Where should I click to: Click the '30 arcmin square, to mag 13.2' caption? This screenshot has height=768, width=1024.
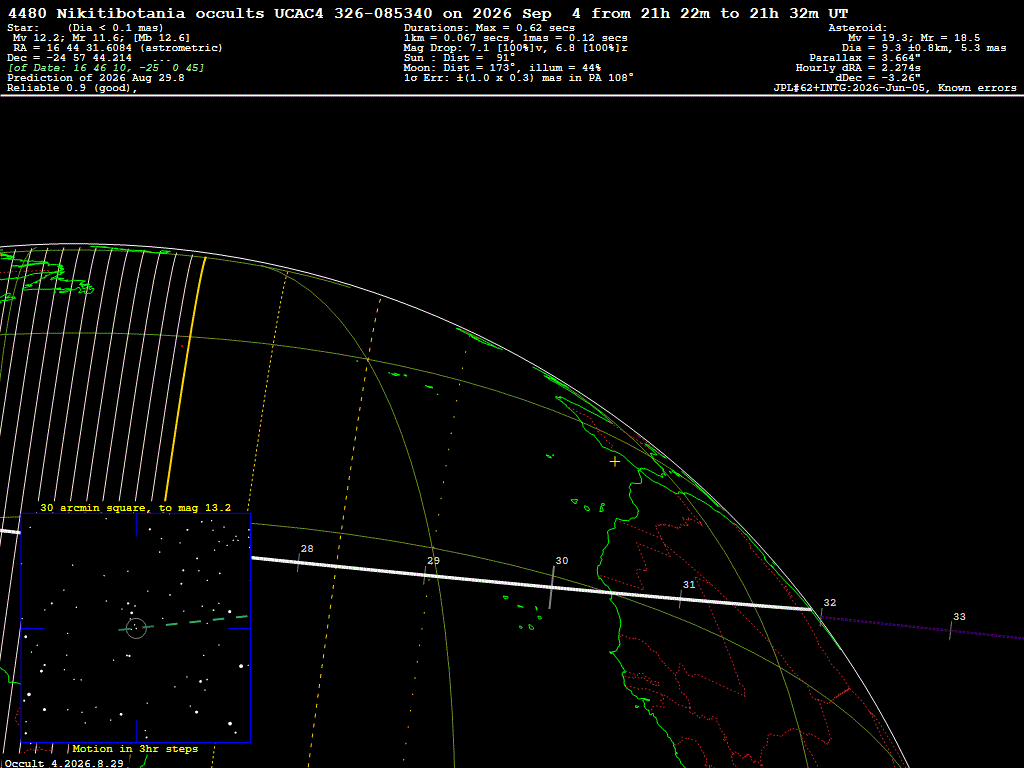pyautogui.click(x=135, y=507)
